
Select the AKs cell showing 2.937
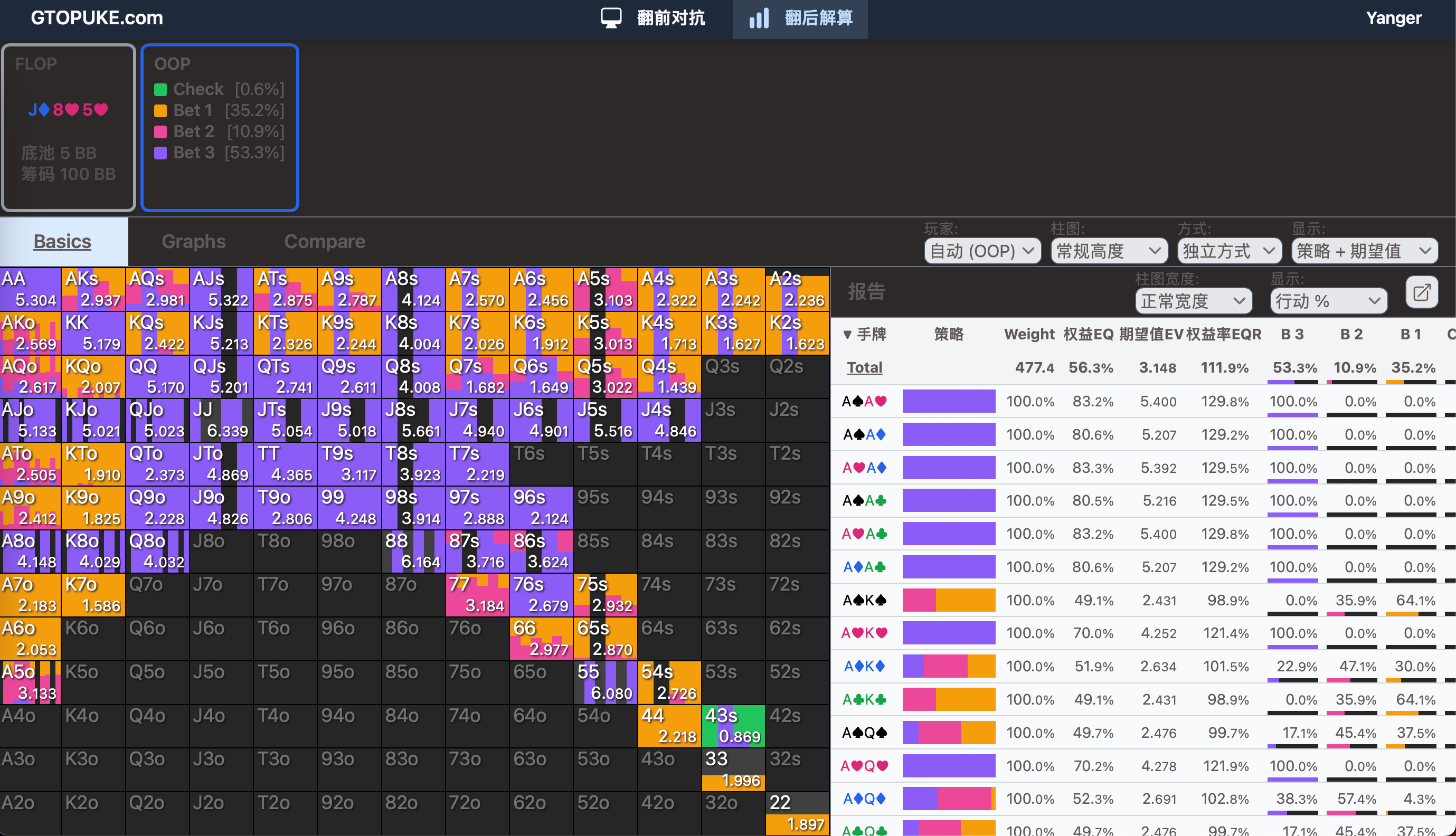[x=93, y=289]
